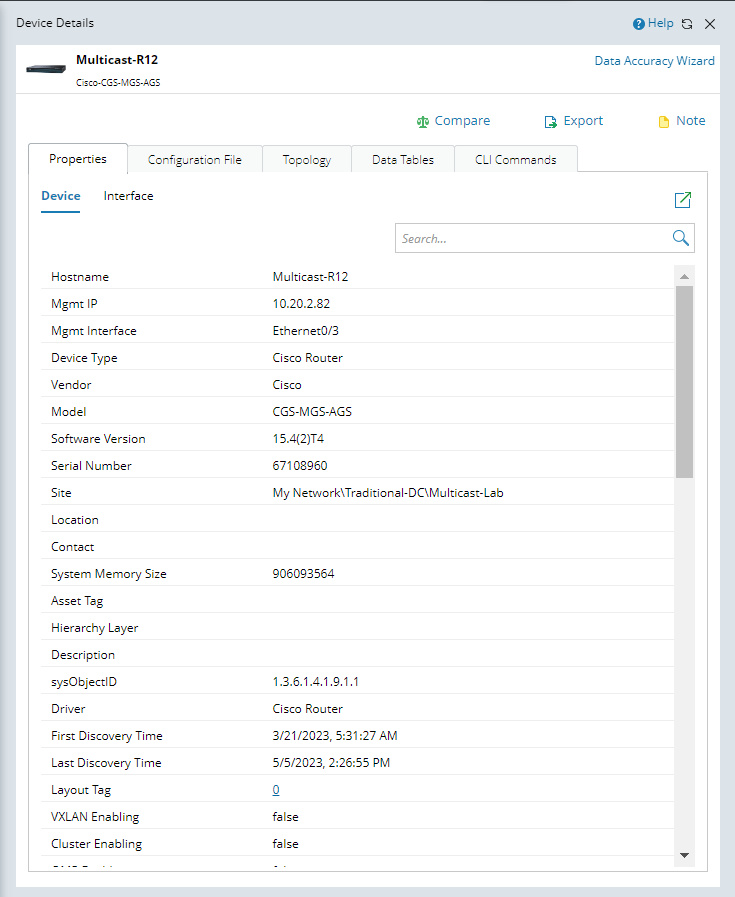Select the Device sub-tab

[x=60, y=196]
